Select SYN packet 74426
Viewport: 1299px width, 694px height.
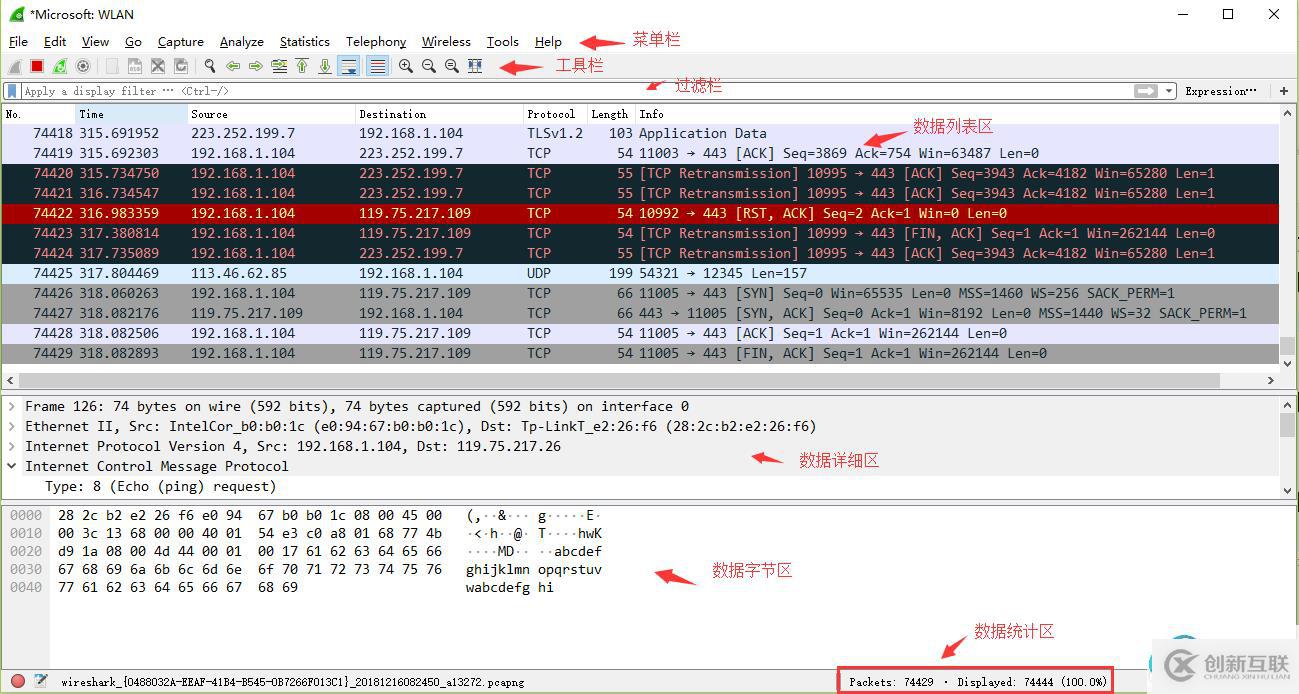[640, 293]
